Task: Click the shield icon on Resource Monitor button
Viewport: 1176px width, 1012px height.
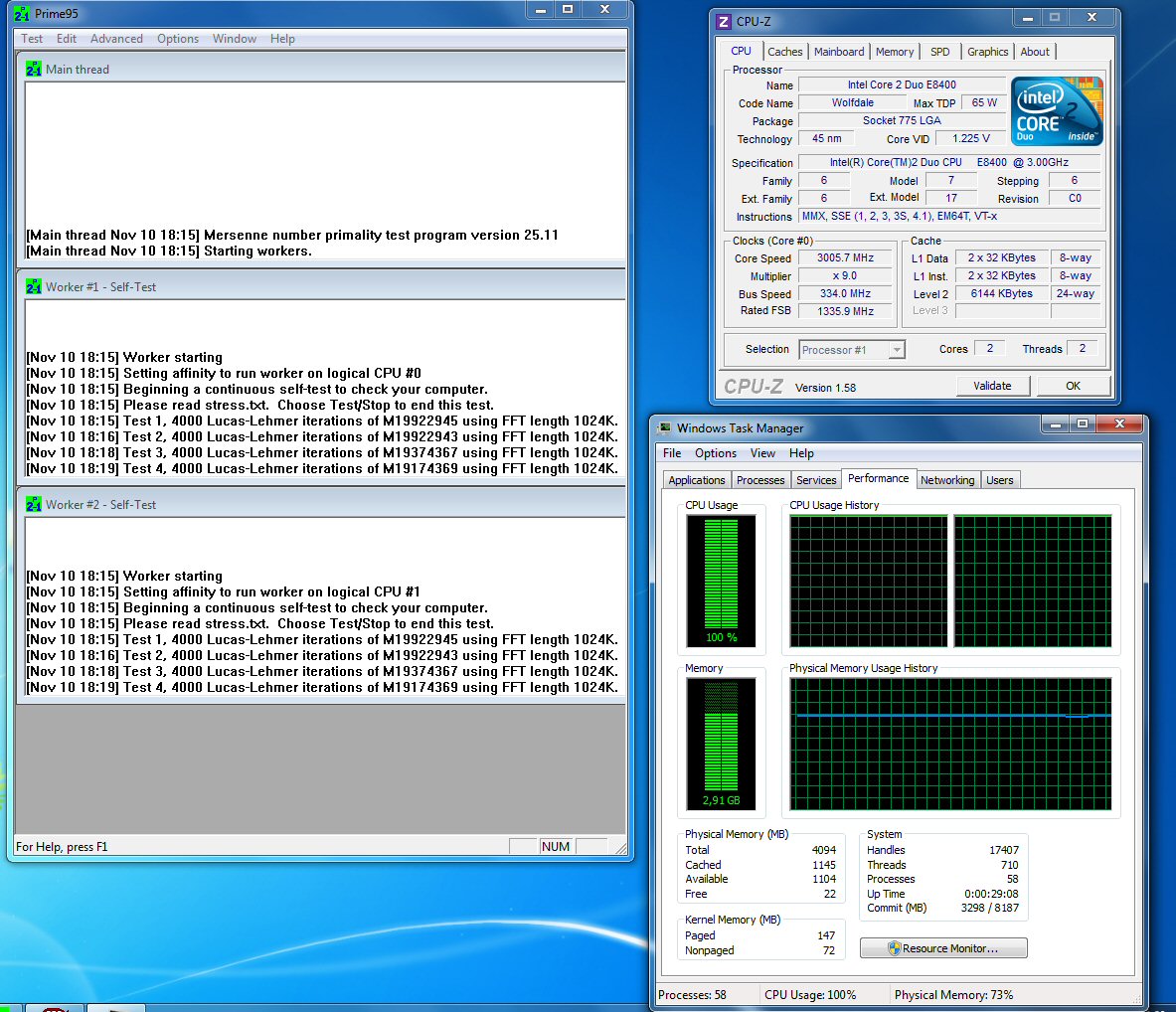Action: pyautogui.click(x=894, y=948)
